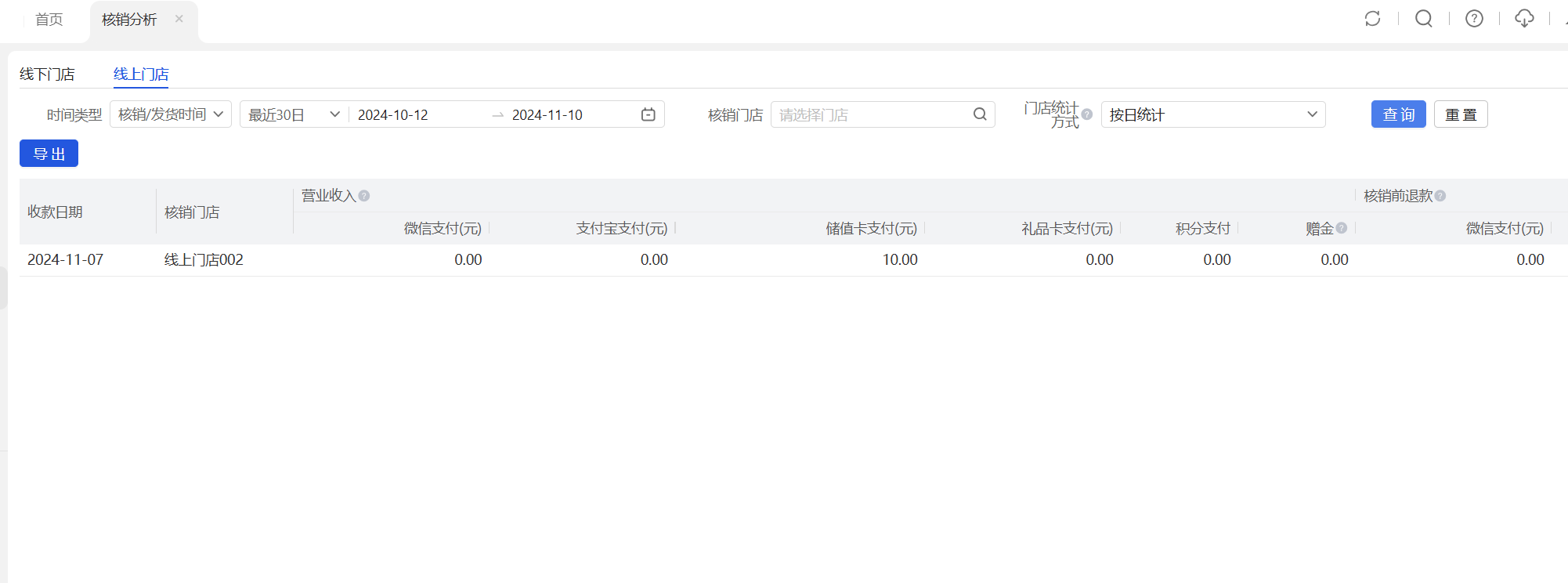Viewport: 1568px width, 583px height.
Task: Click the 积分支付 column header
Action: coord(1203,228)
